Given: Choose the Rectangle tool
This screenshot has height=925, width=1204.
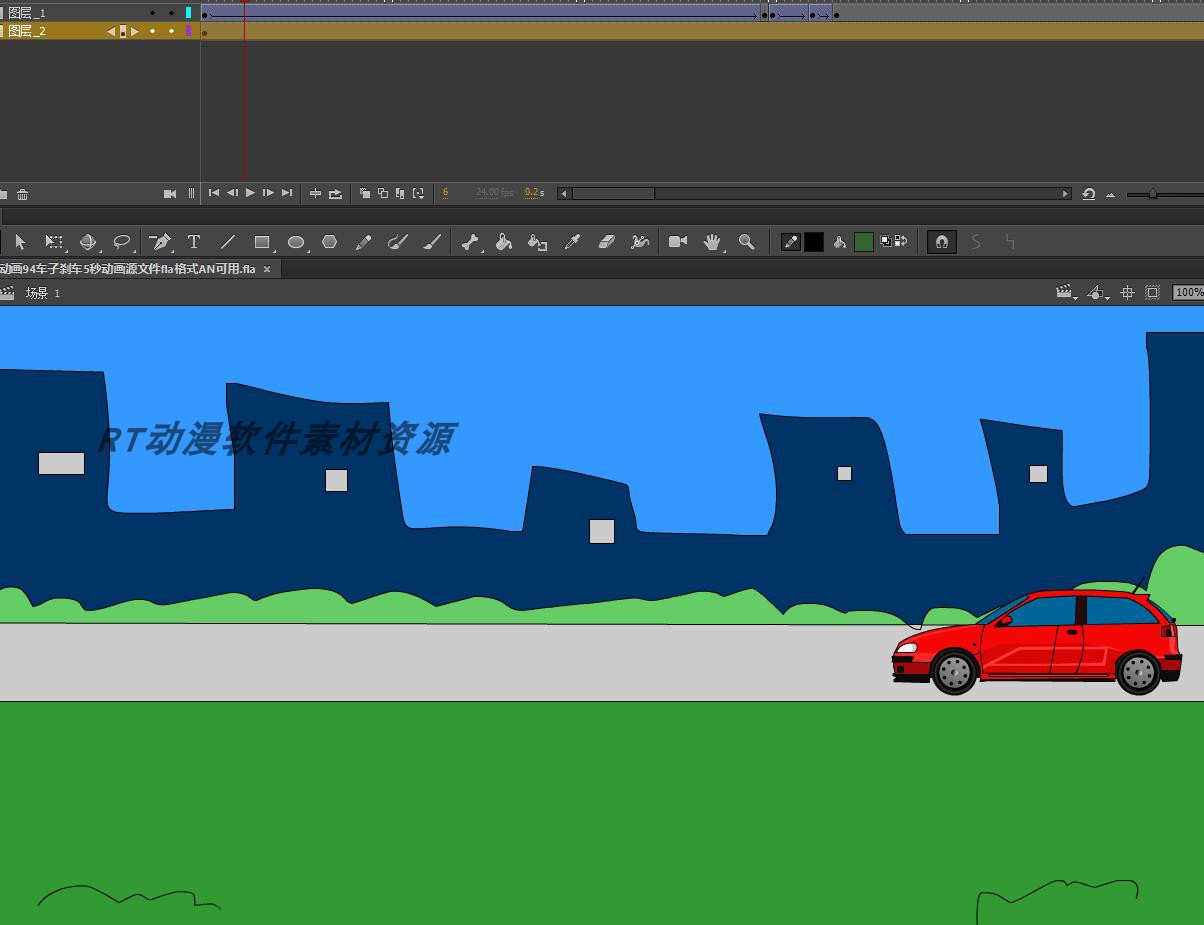Looking at the screenshot, I should coord(261,242).
